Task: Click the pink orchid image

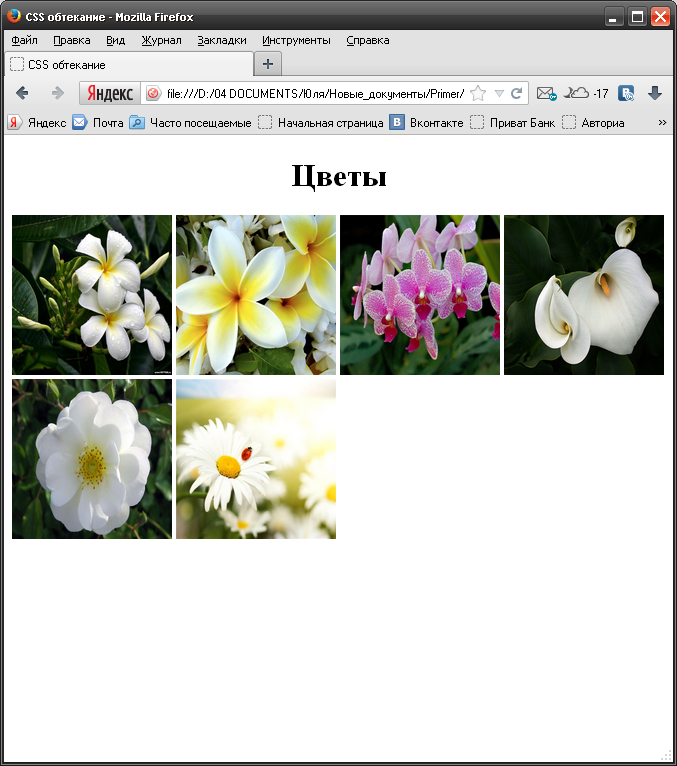Action: coord(420,295)
